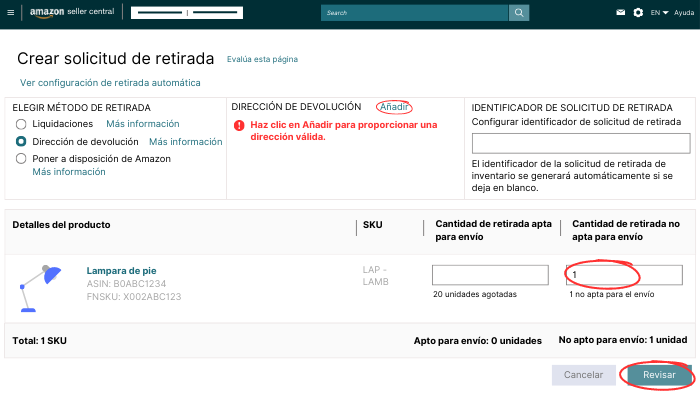Click the seller account selector box
The width and height of the screenshot is (700, 400).
(187, 12)
